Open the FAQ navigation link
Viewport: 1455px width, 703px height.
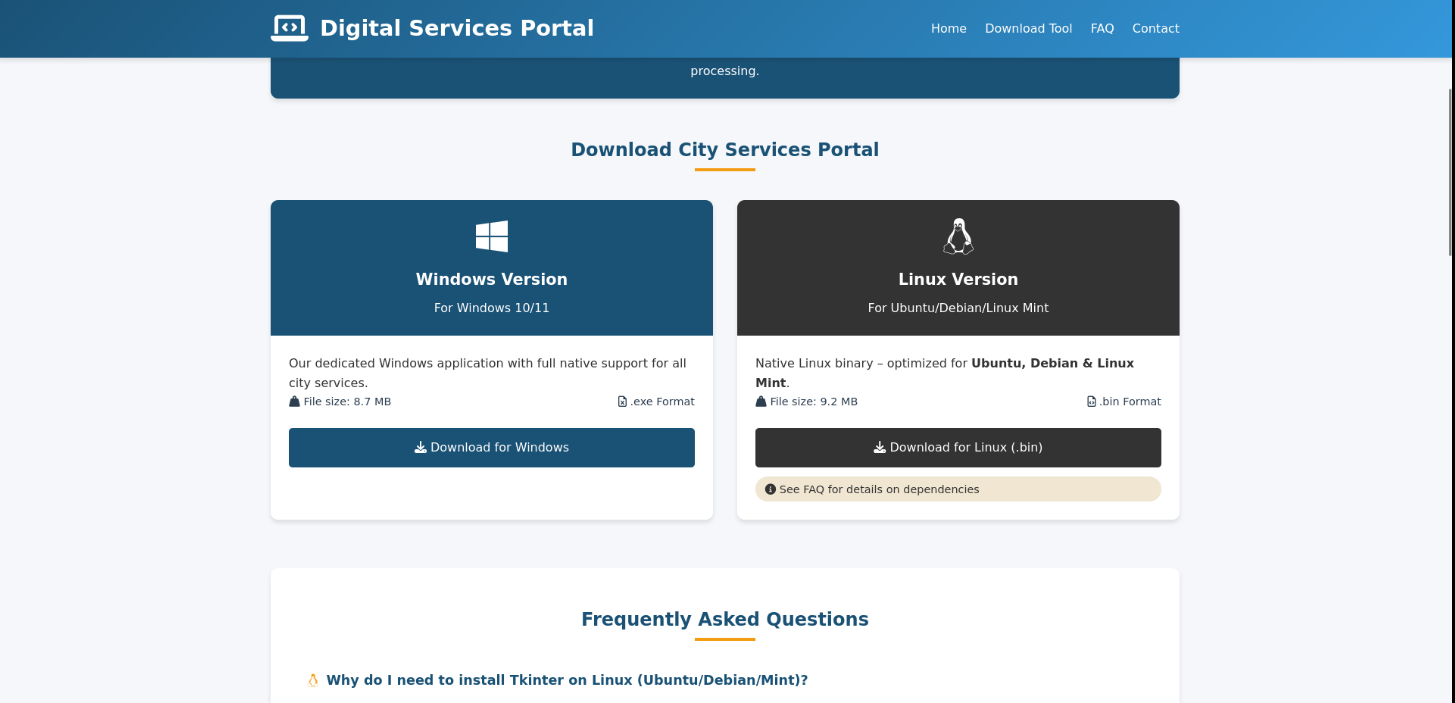click(1102, 29)
